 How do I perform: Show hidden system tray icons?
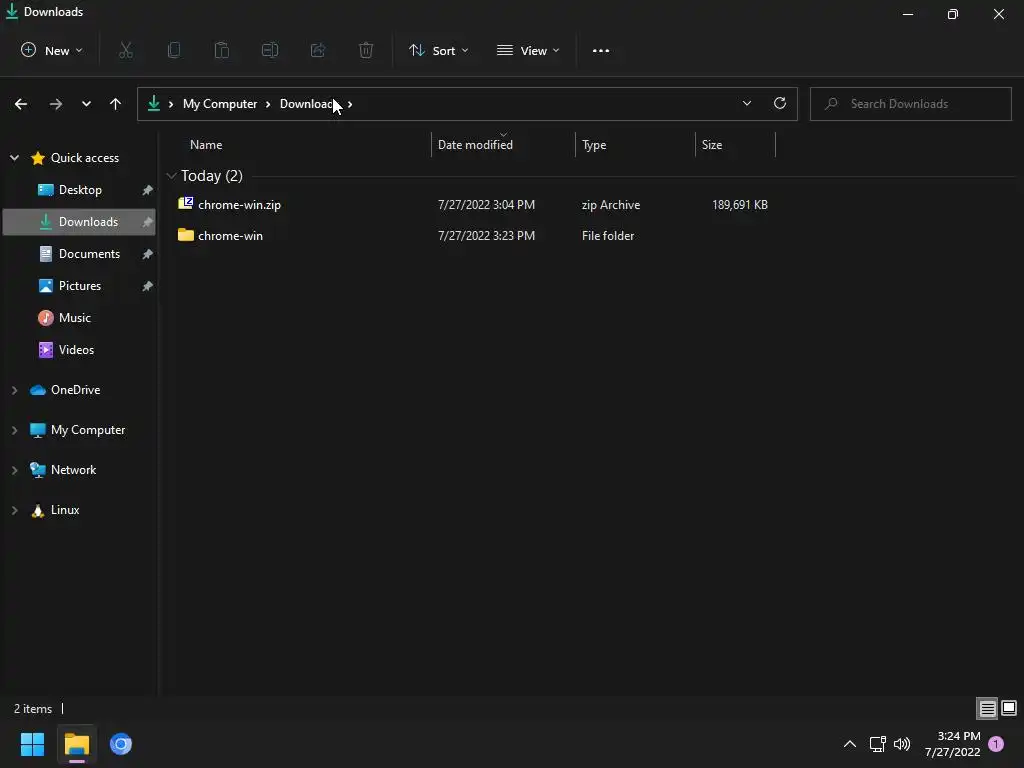(x=850, y=744)
